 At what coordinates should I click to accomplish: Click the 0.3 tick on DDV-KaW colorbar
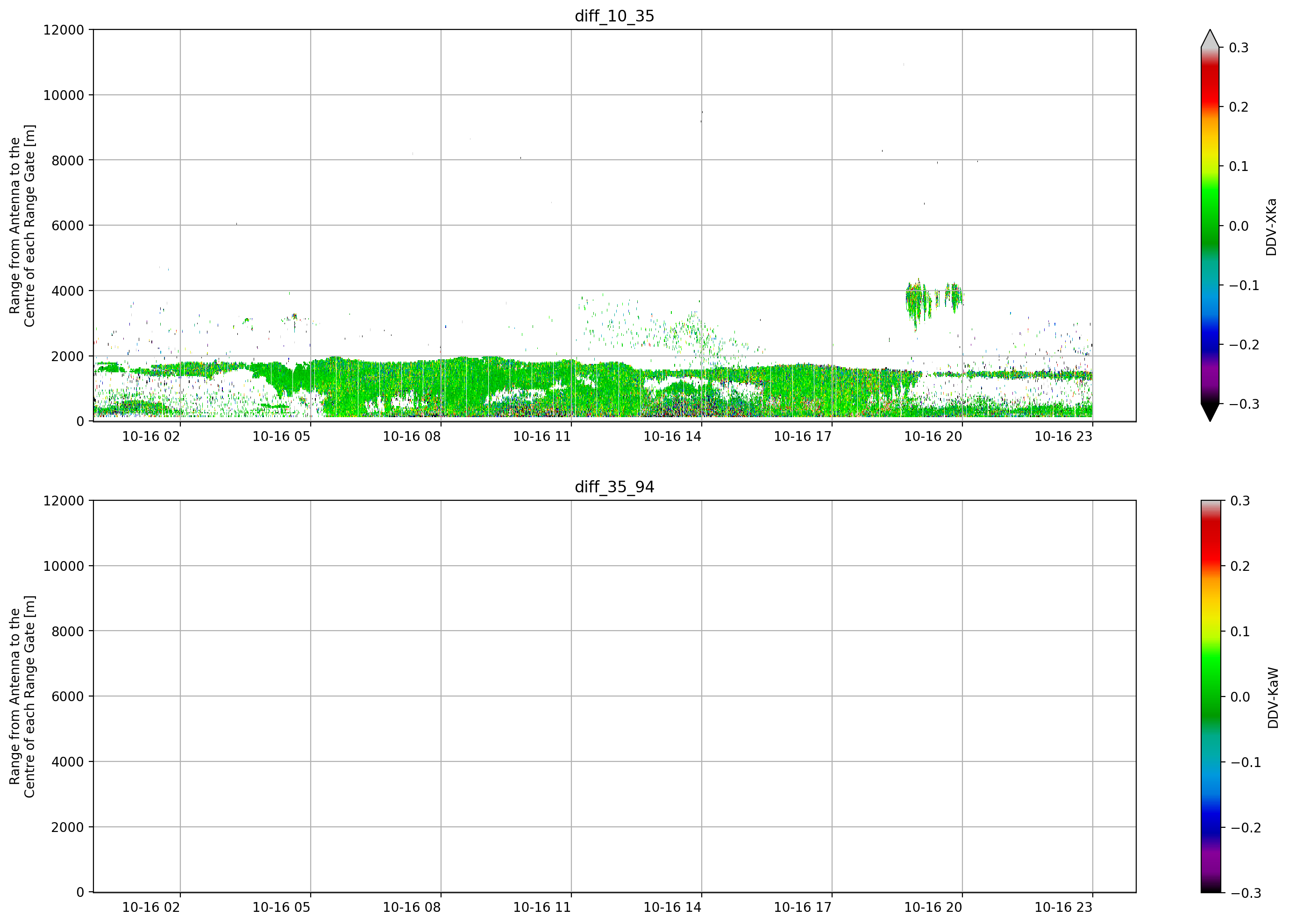pos(1240,501)
